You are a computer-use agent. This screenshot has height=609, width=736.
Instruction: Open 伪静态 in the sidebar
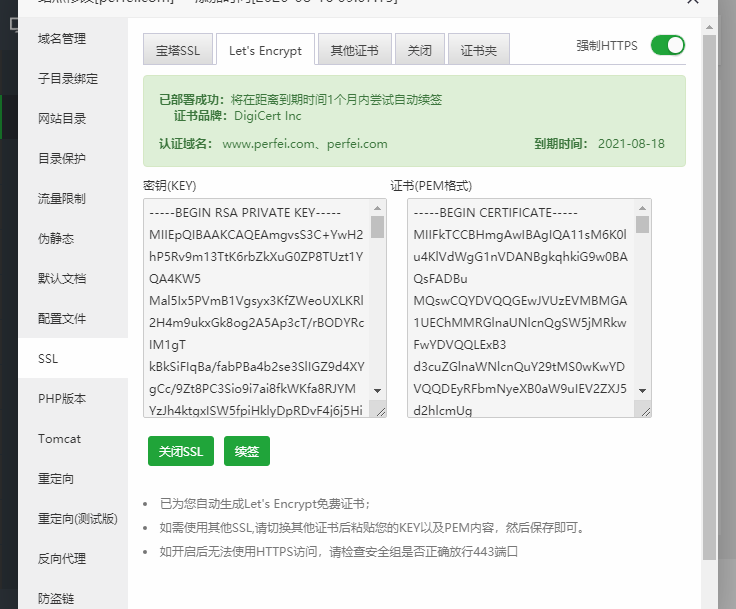coord(73,239)
